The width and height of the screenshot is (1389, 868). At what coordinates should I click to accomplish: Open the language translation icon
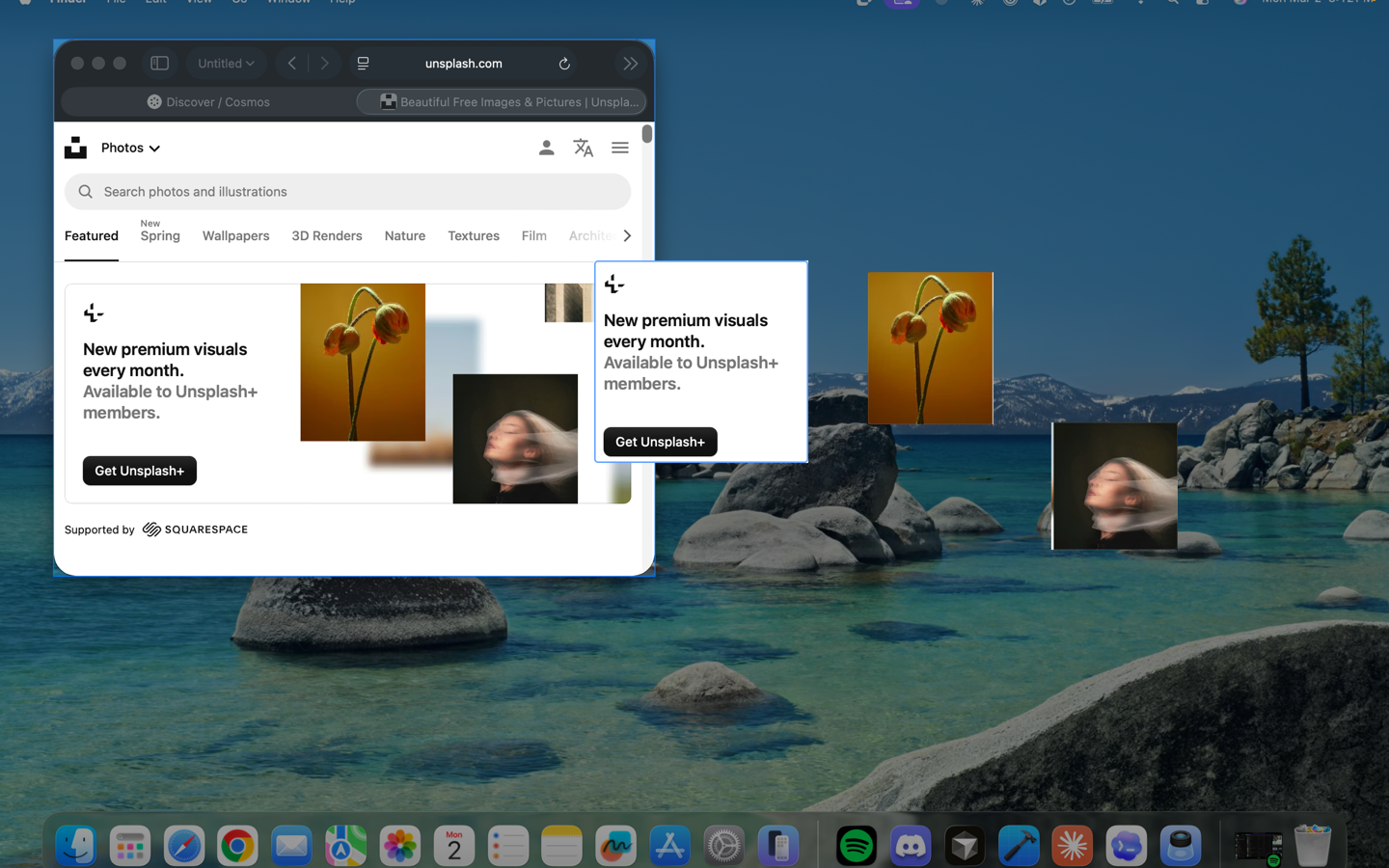[583, 148]
